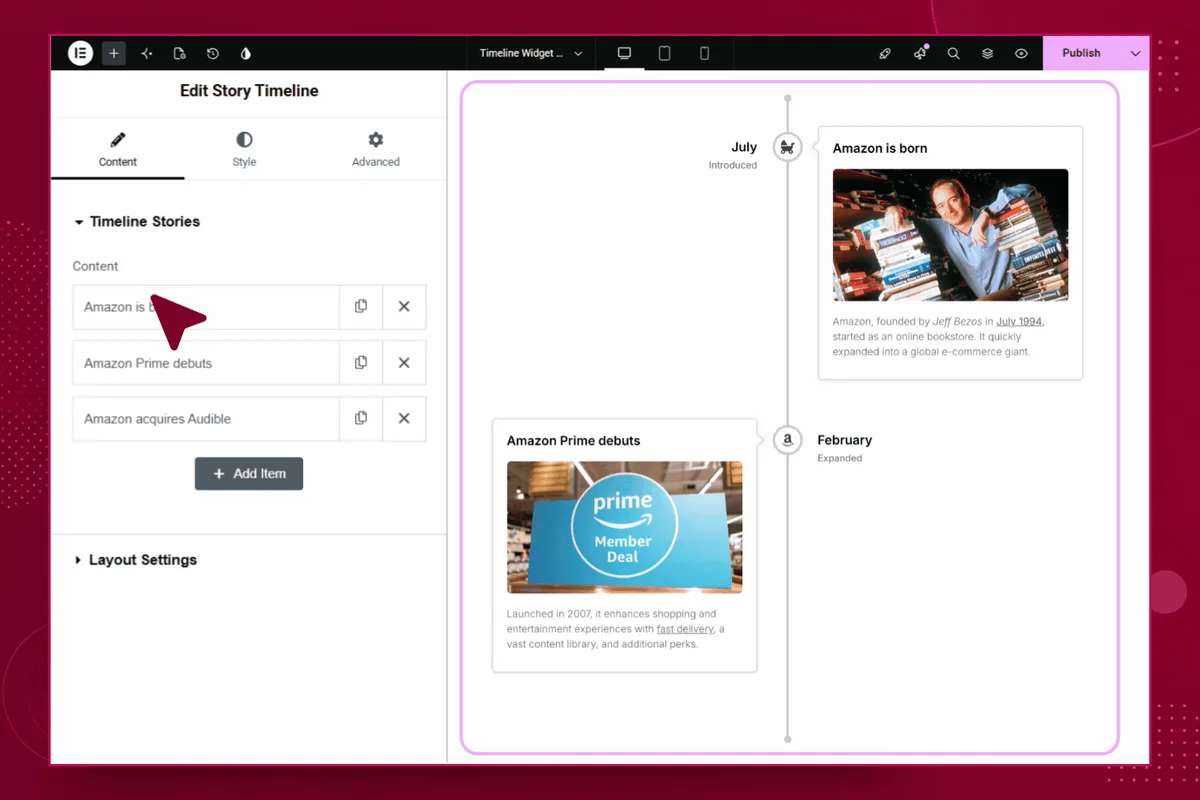The image size is (1200, 800).
Task: Click the Add Item button
Action: 249,474
